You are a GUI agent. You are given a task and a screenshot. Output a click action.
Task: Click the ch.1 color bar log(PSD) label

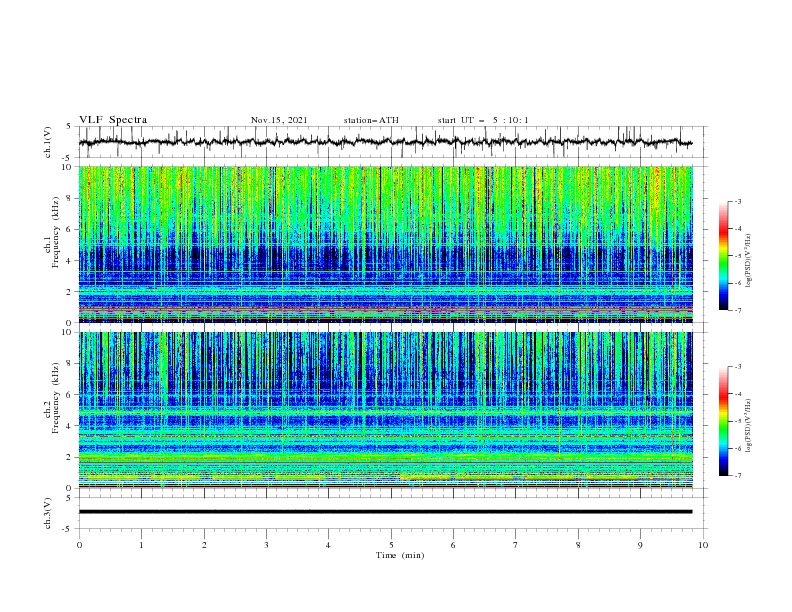pos(749,261)
